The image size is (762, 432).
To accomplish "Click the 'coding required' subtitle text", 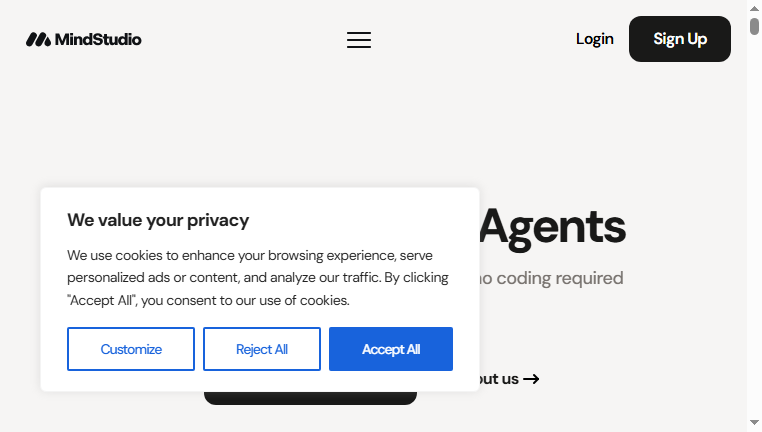I will (552, 278).
